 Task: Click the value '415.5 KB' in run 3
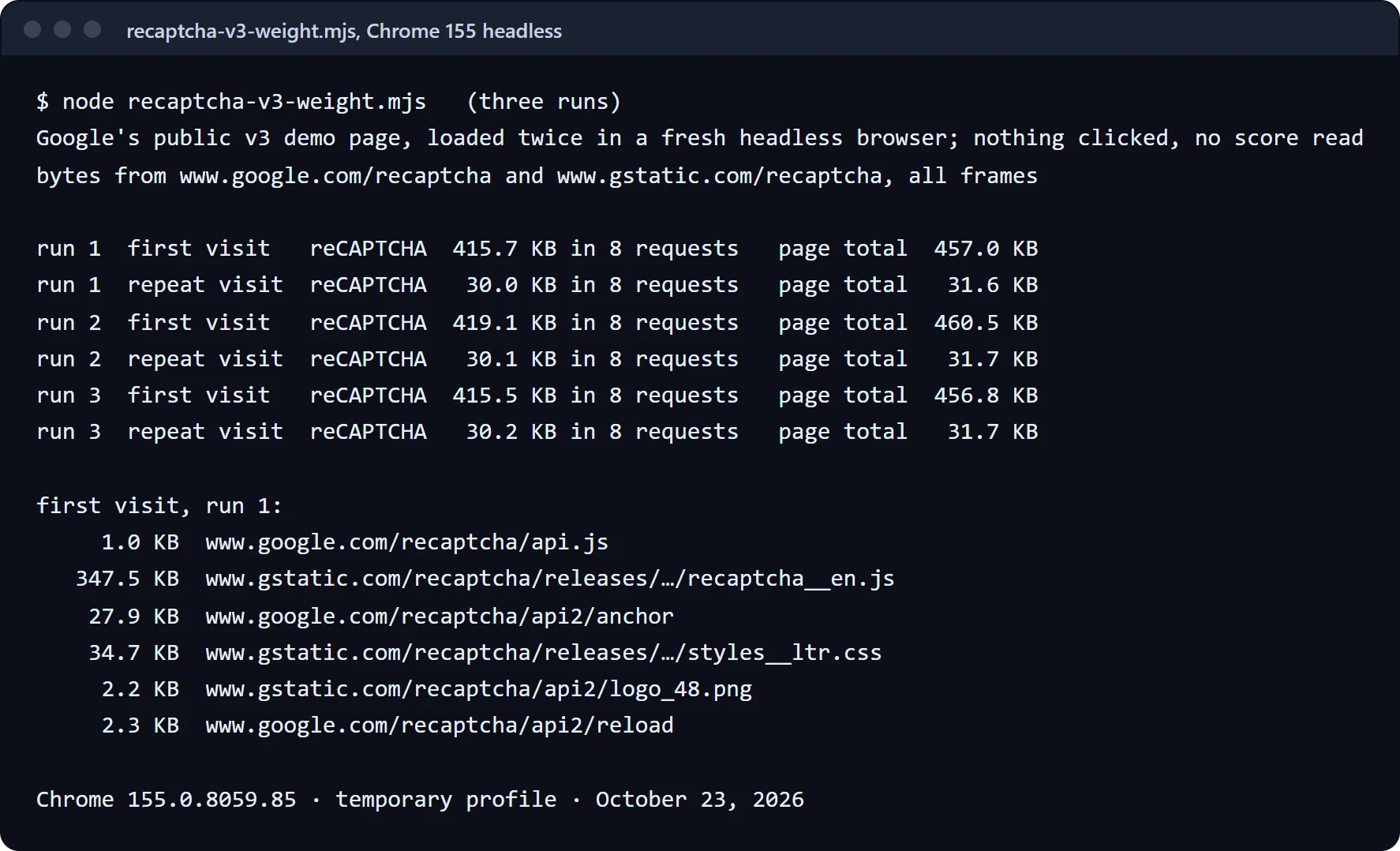pyautogui.click(x=504, y=396)
